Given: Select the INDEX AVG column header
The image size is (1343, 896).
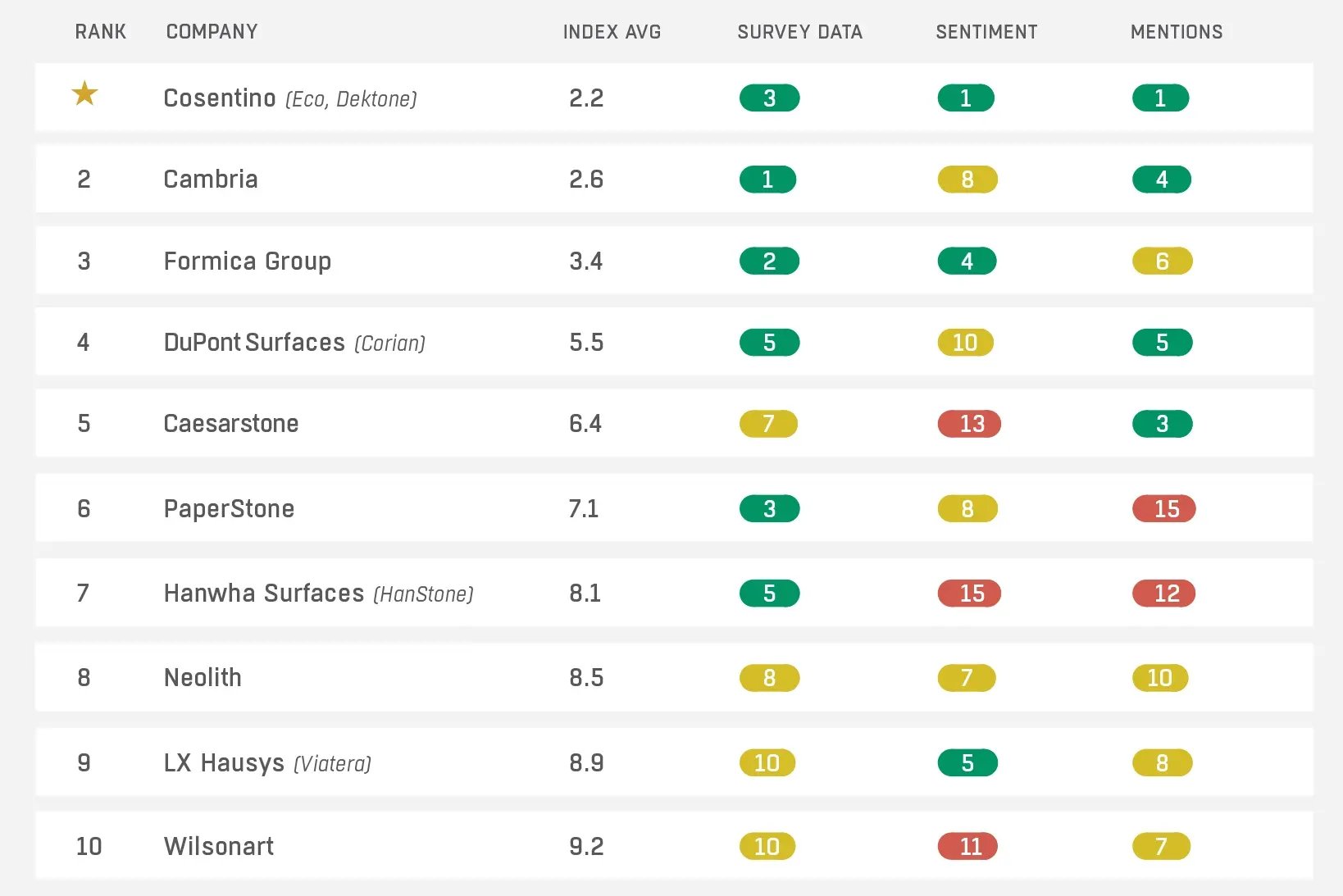Looking at the screenshot, I should pyautogui.click(x=612, y=32).
